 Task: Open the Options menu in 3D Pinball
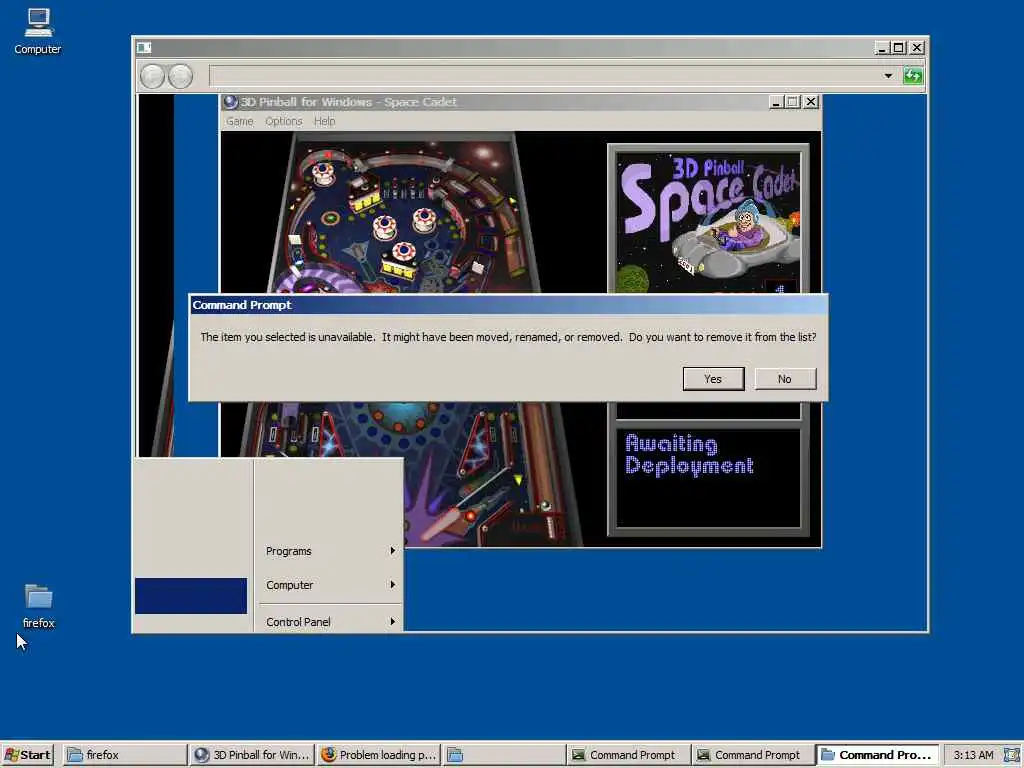[283, 121]
